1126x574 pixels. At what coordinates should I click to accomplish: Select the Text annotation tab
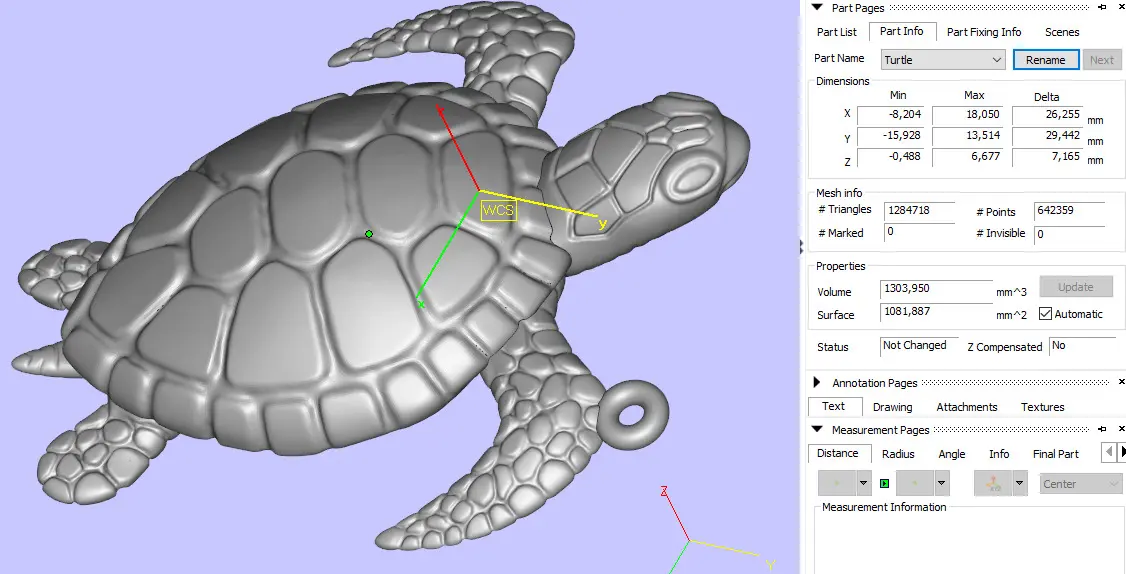click(x=833, y=406)
